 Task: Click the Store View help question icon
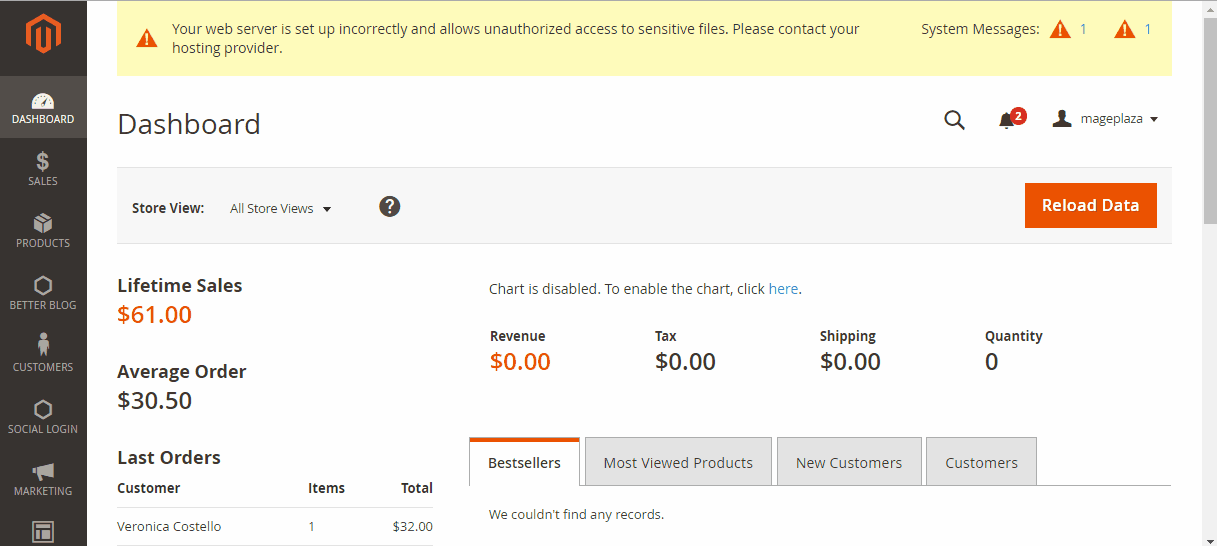tap(390, 206)
